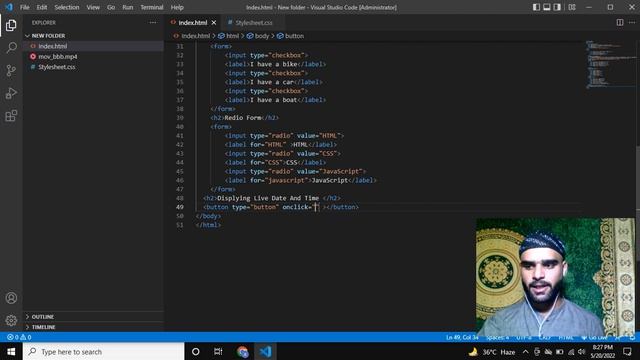This screenshot has height=360, width=640.
Task: Open the Terminal menu
Action: click(x=152, y=7)
